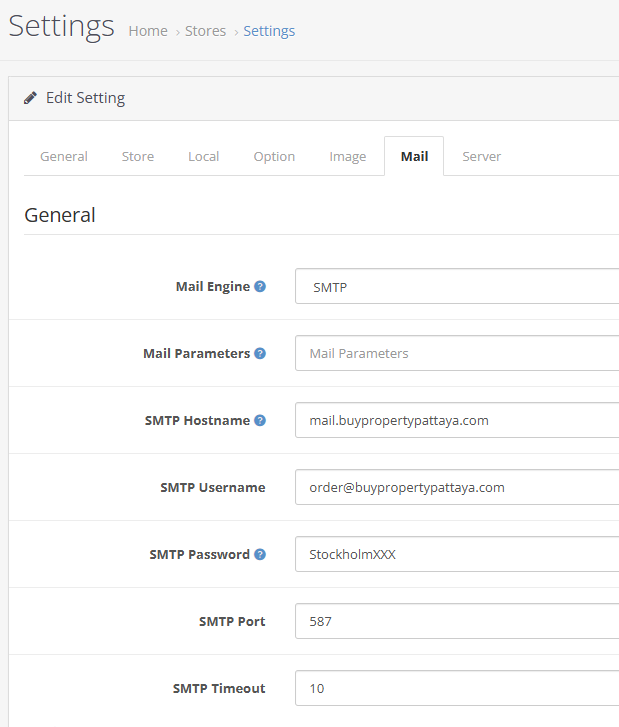Screen dimensions: 619x727
Task: Focus the SMTP Username field
Action: [457, 487]
